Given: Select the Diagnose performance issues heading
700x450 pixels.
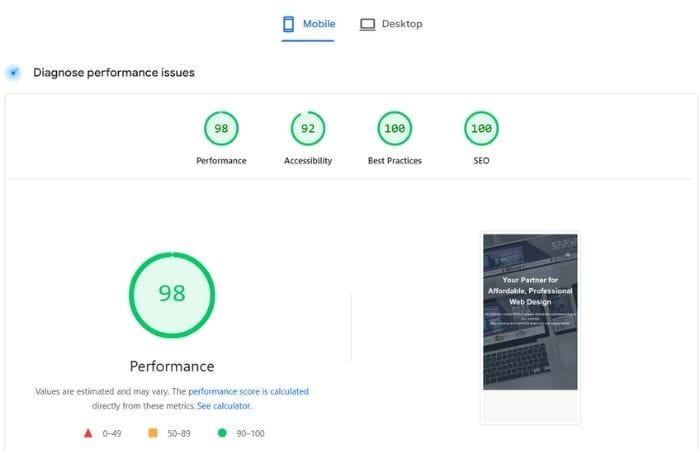Looking at the screenshot, I should (x=114, y=73).
